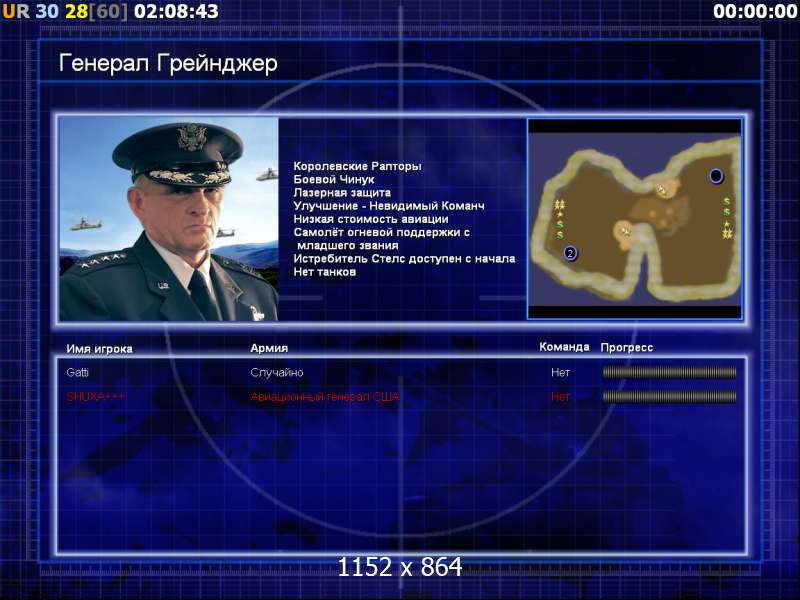Screen dimensions: 800x600
Task: Click the 'UR' label at top left
Action: point(16,11)
